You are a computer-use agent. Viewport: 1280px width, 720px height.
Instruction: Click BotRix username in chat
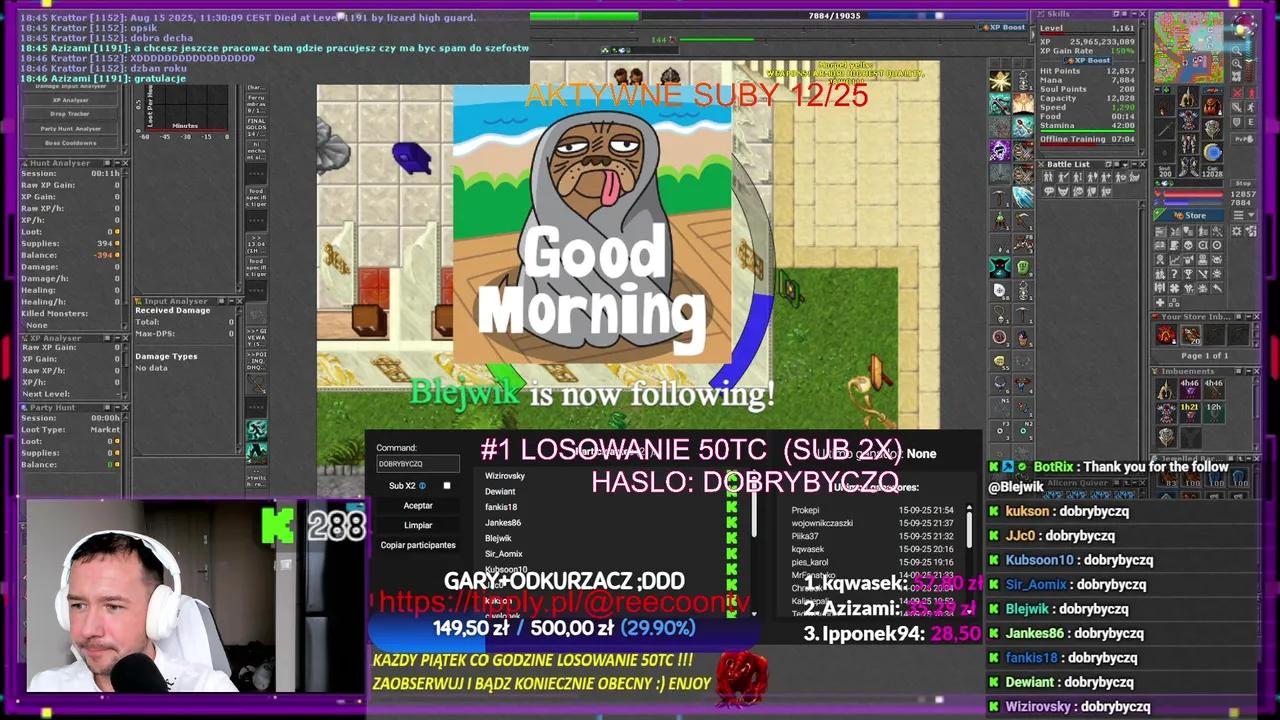click(x=1053, y=467)
